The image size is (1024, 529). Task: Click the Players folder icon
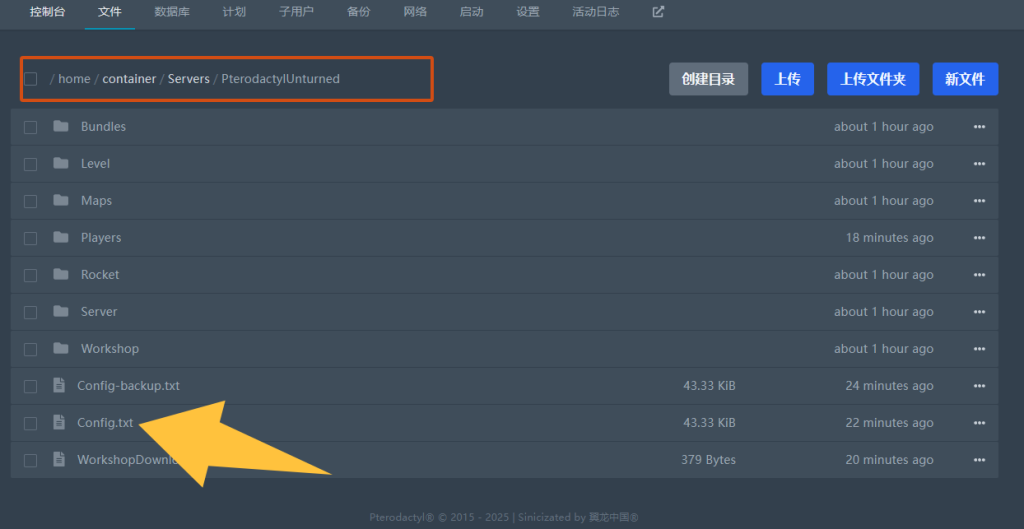click(x=61, y=238)
